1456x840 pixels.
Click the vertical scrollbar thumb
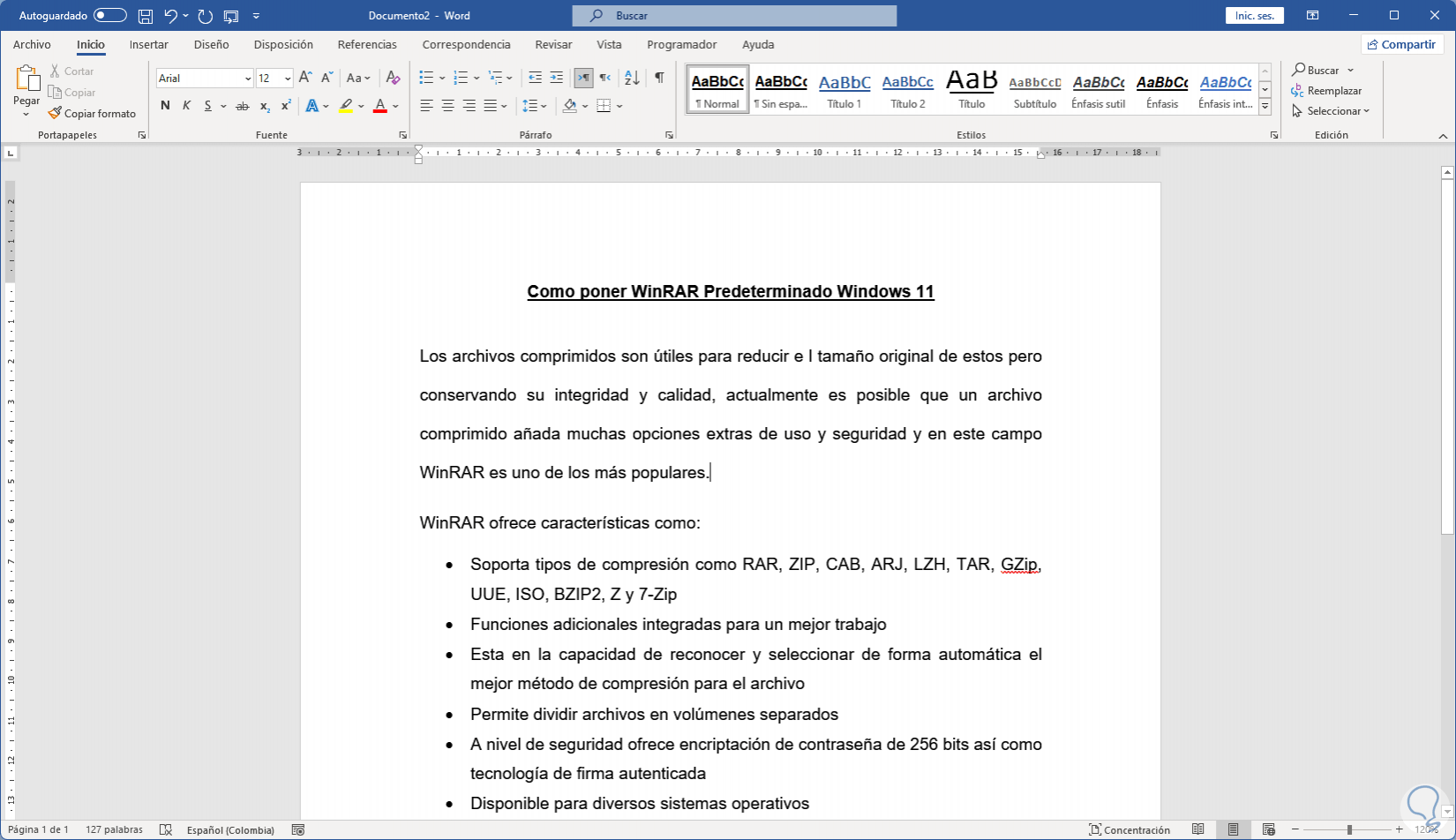[1447, 357]
